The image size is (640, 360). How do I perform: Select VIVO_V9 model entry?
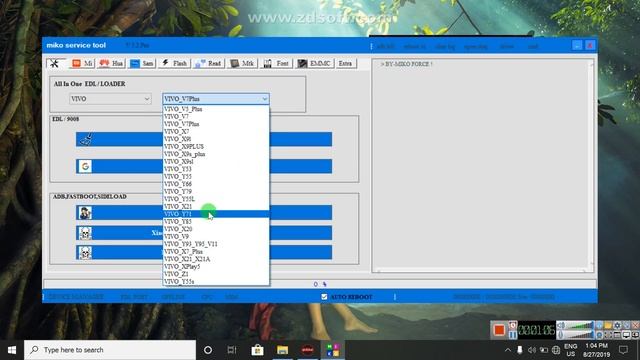click(216, 236)
